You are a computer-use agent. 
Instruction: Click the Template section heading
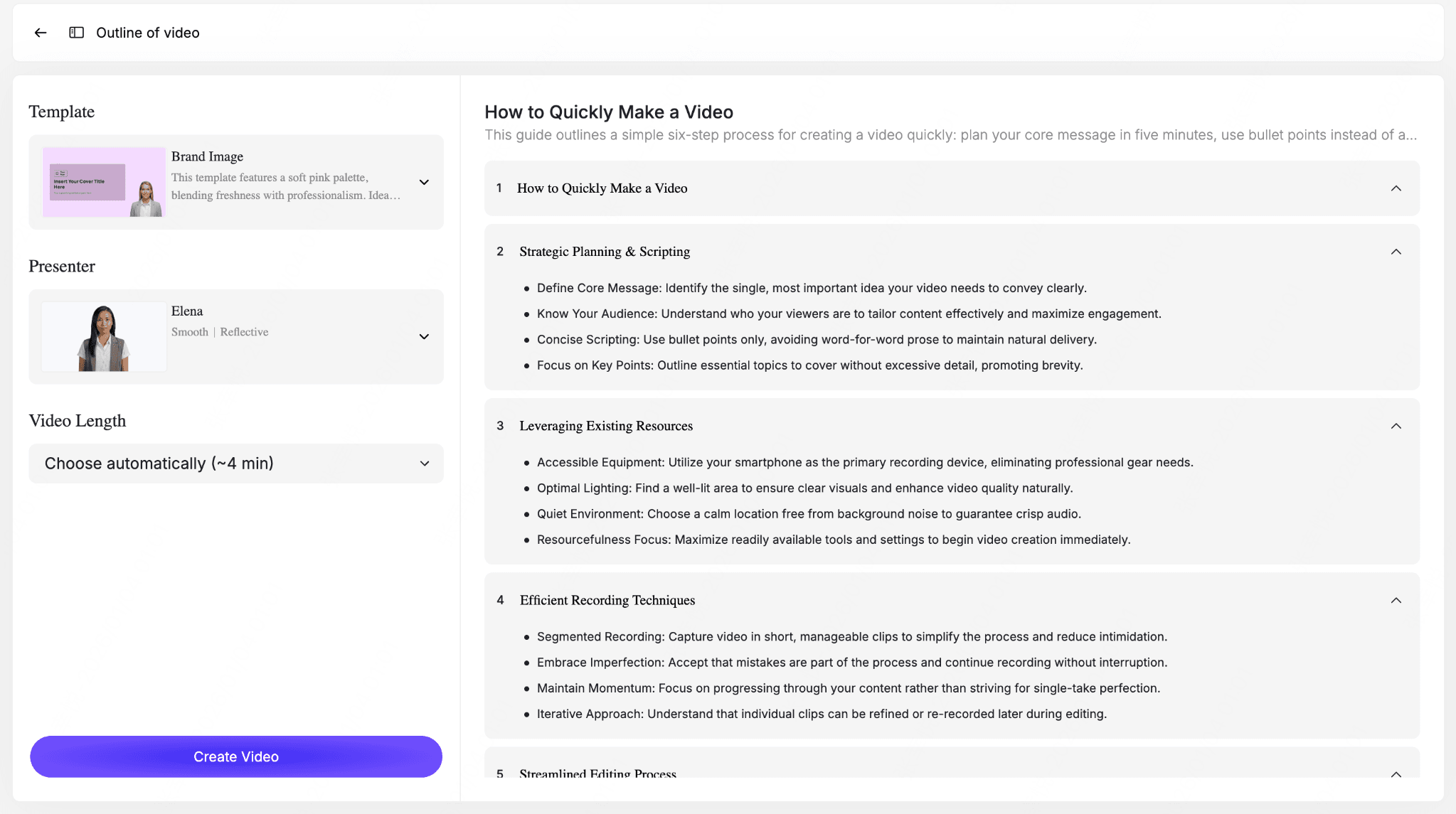(61, 112)
